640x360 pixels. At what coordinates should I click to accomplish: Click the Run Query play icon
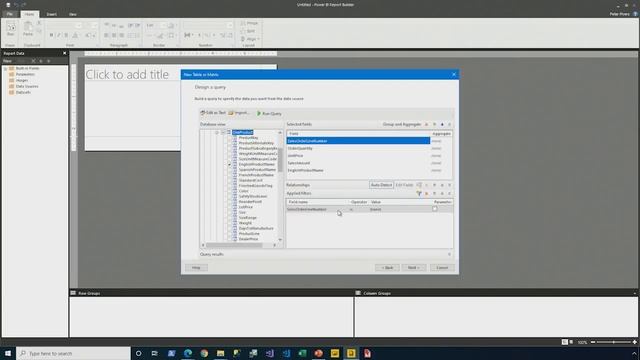[x=259, y=113]
